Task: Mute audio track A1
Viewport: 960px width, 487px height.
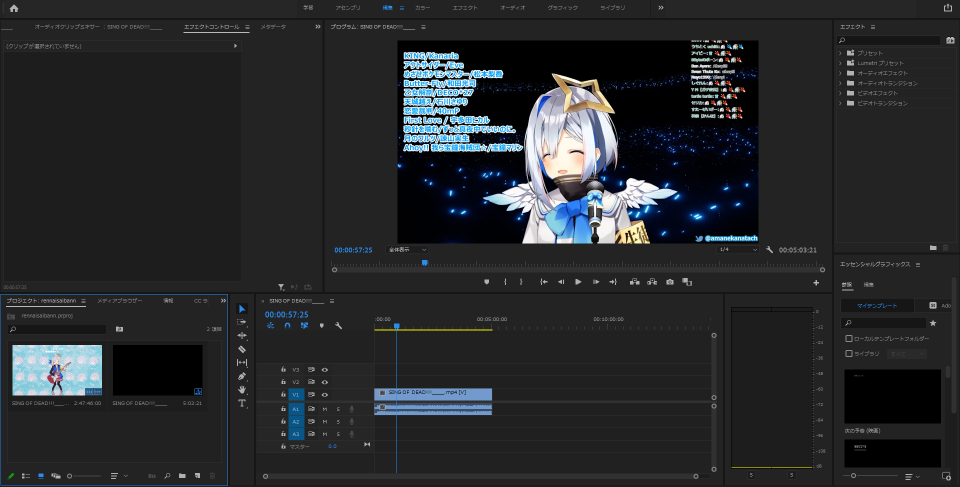Action: coord(325,409)
